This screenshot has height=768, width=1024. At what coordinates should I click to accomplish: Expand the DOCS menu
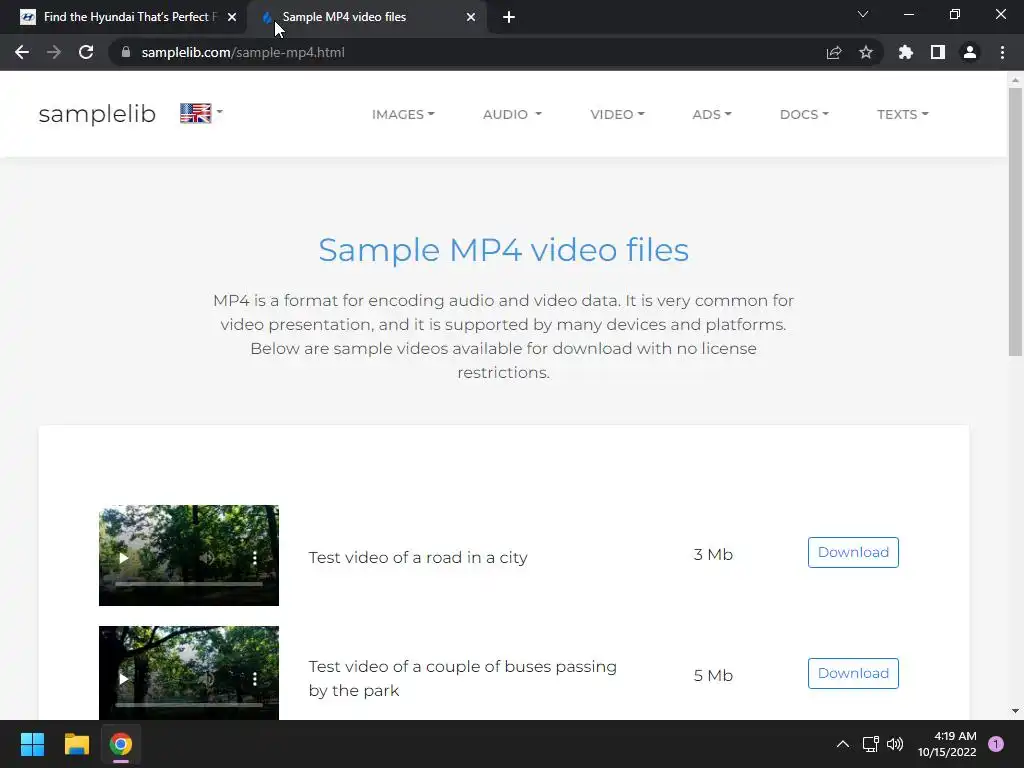point(804,114)
